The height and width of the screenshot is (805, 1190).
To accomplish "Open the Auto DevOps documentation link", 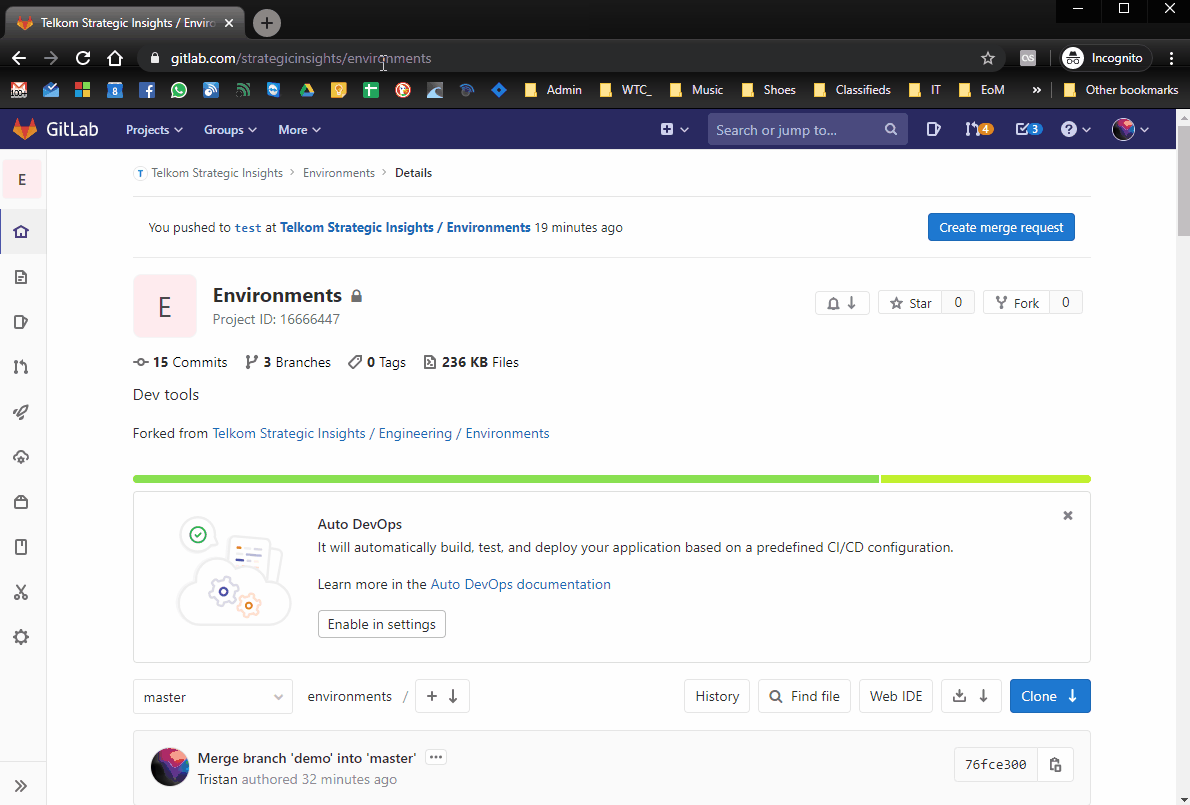I will [520, 584].
